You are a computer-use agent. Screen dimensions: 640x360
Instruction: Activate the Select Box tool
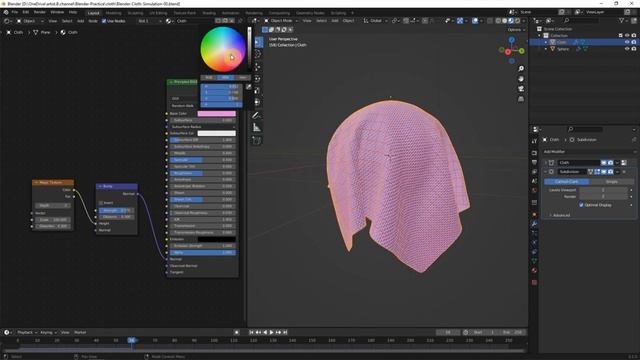pyautogui.click(x=258, y=42)
